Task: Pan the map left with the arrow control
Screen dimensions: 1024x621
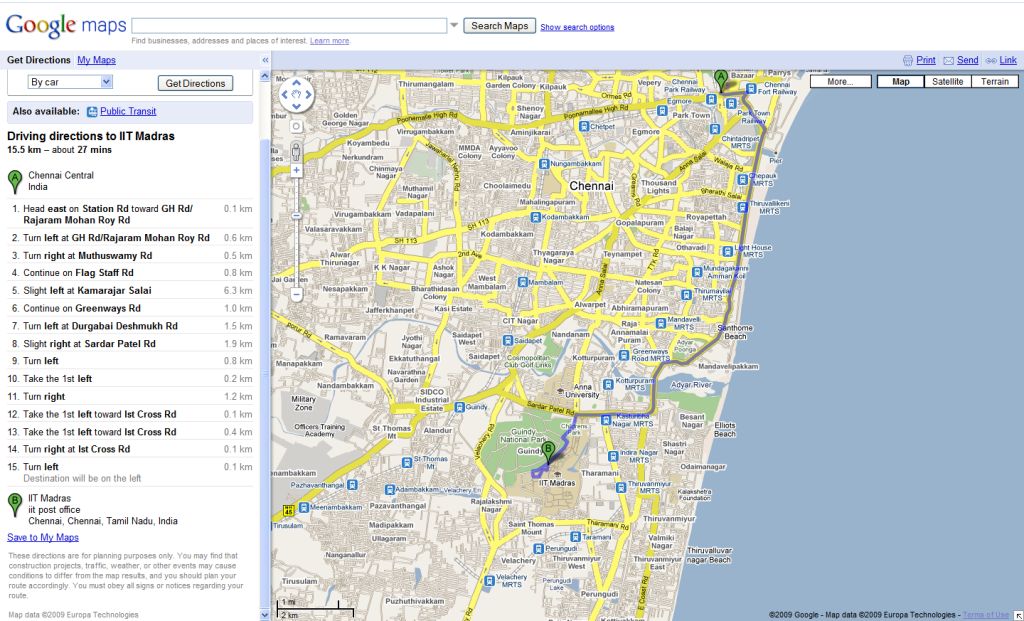Action: [x=285, y=95]
